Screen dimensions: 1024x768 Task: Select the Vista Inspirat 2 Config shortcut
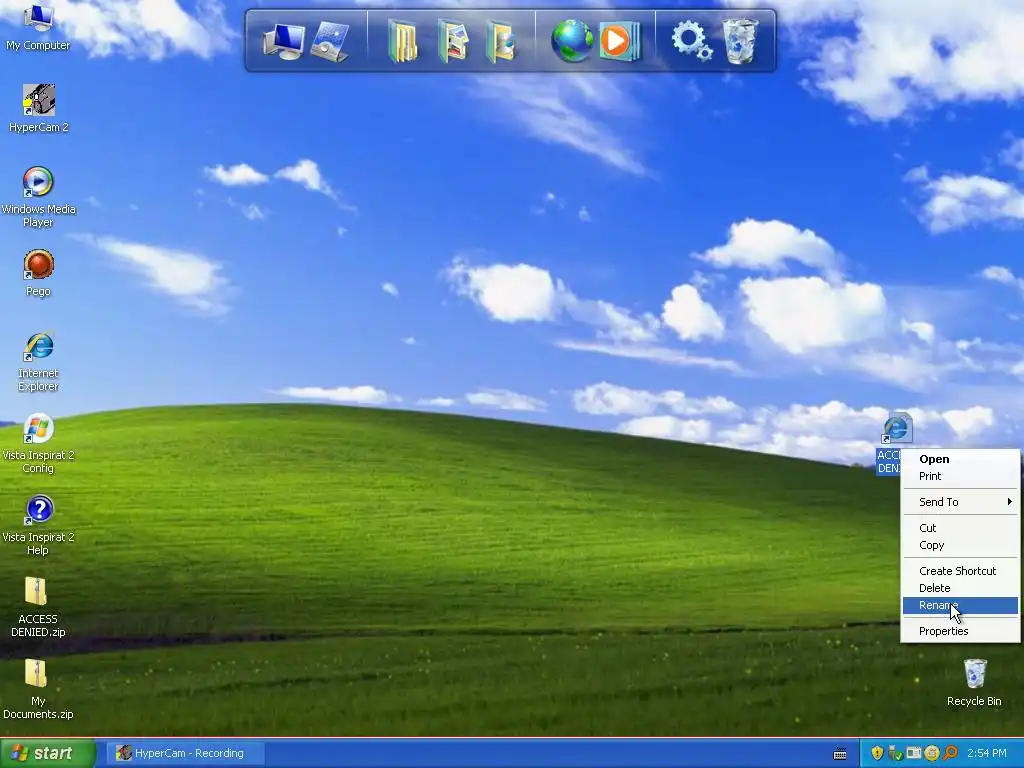tap(38, 443)
